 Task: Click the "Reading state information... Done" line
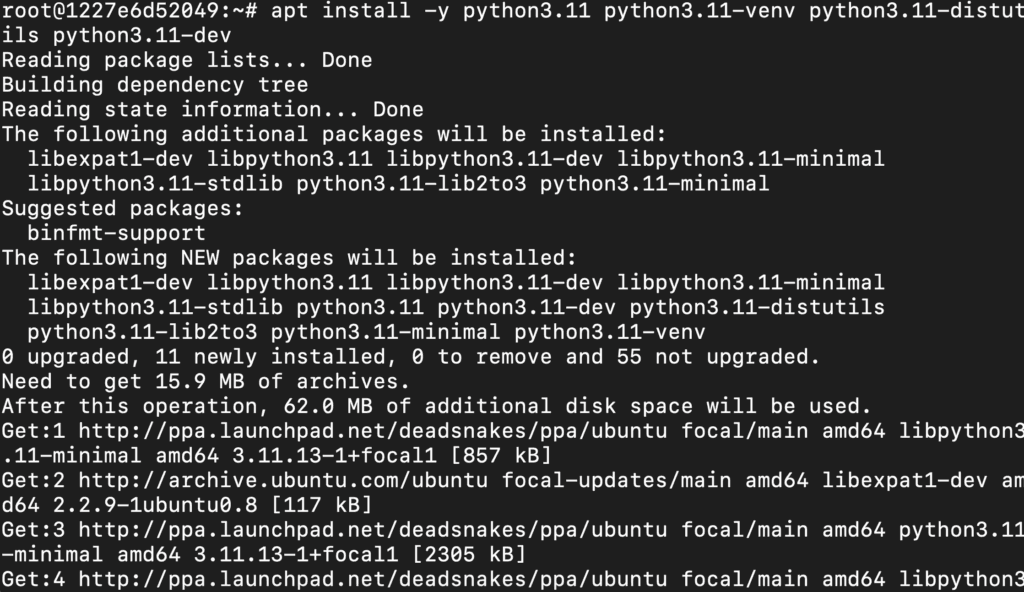coord(212,110)
